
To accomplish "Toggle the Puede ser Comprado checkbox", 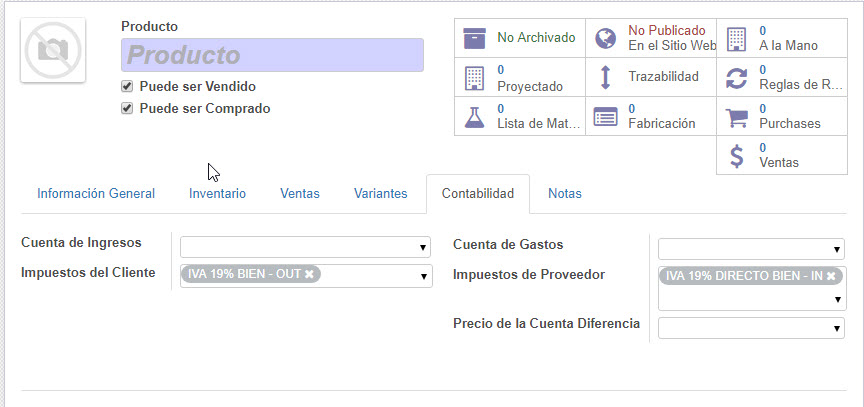I will 127,108.
